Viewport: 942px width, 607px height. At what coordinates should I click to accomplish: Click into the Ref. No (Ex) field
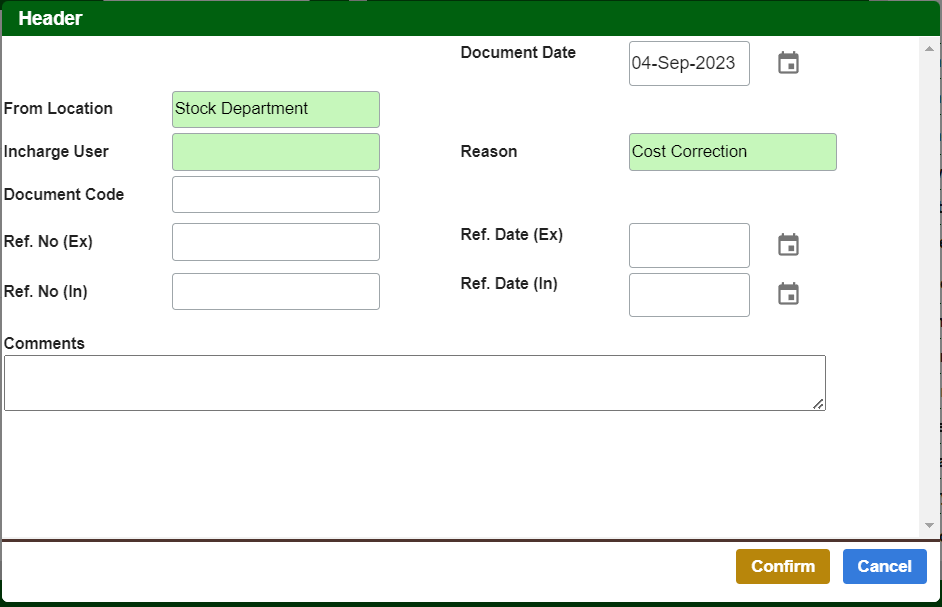pos(275,242)
